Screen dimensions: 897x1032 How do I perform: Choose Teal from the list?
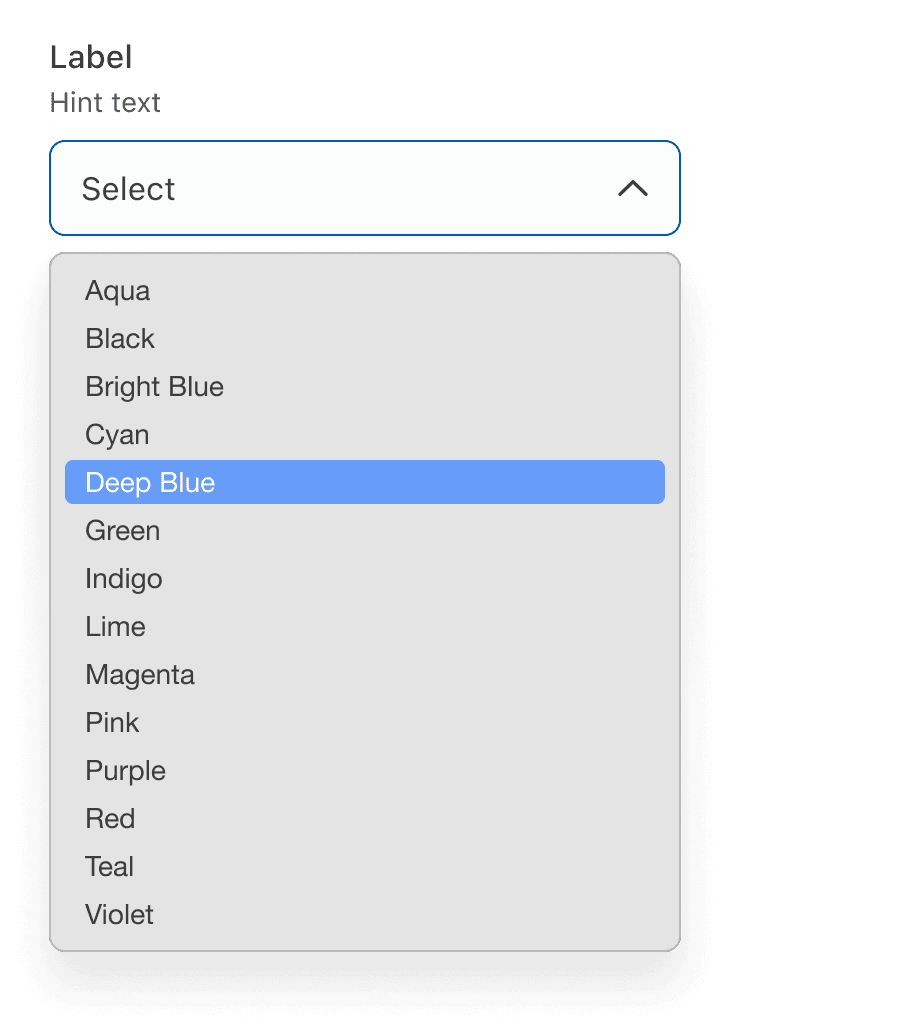110,867
